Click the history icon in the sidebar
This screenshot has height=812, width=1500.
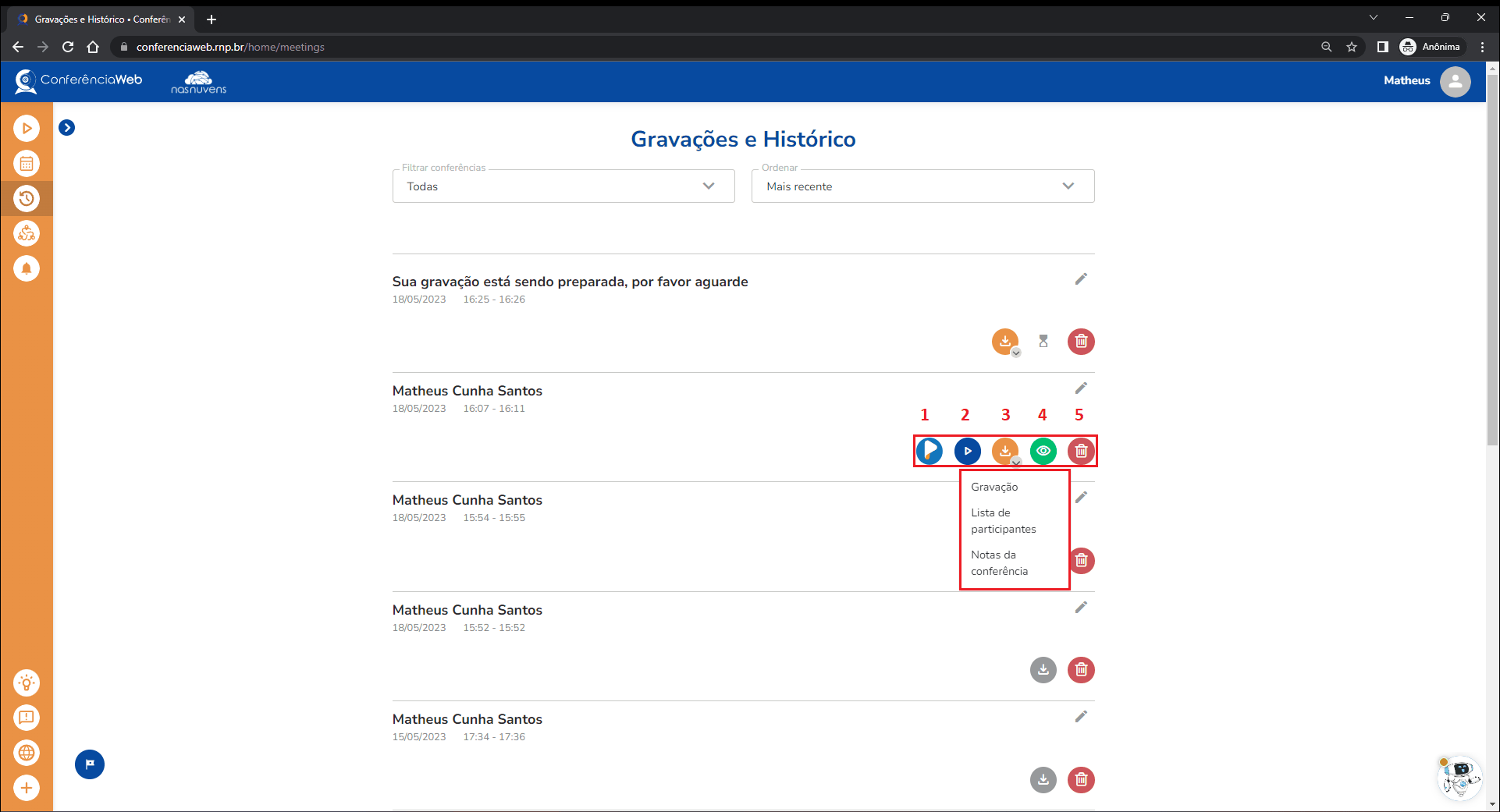(27, 199)
